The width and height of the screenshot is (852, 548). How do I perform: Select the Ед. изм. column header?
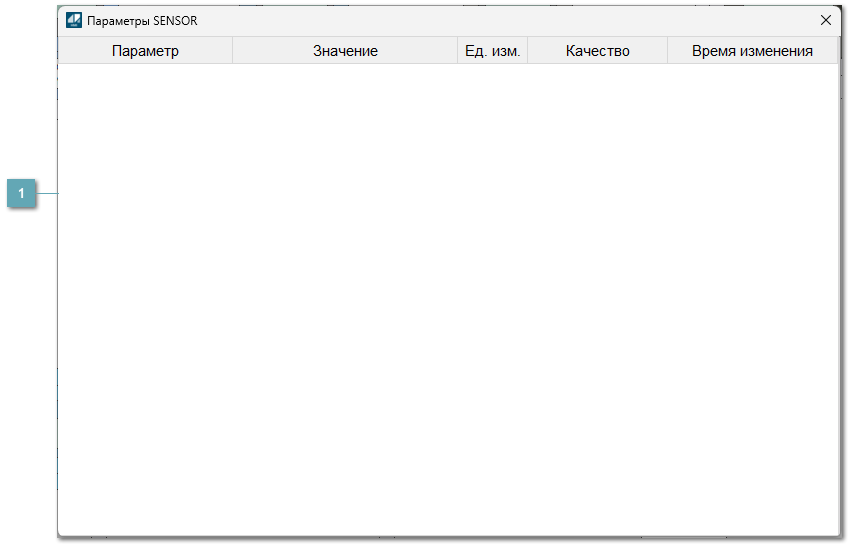(x=492, y=51)
